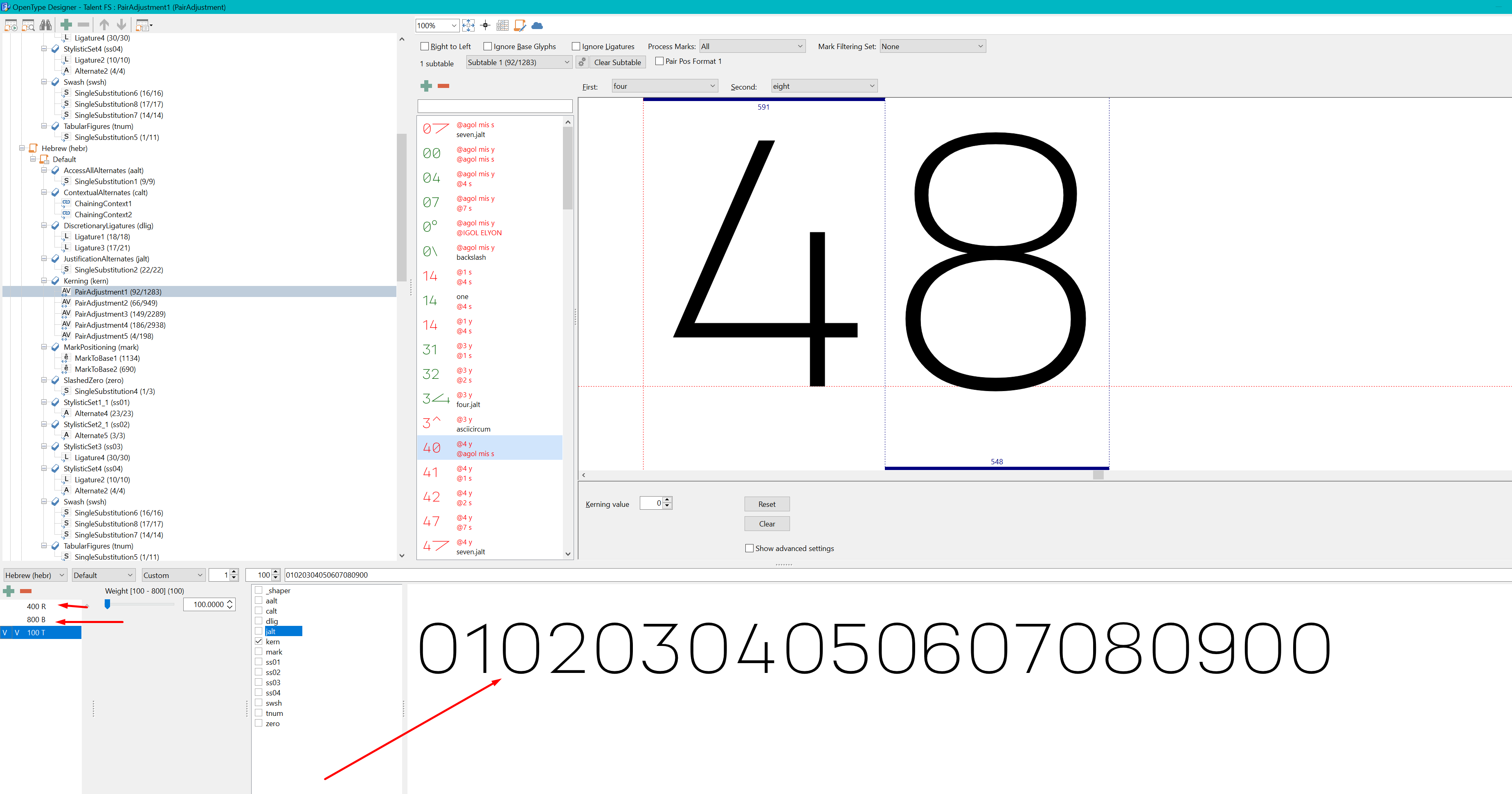Check Show advanced settings
Viewport: 1512px width, 794px height.
pyautogui.click(x=749, y=548)
